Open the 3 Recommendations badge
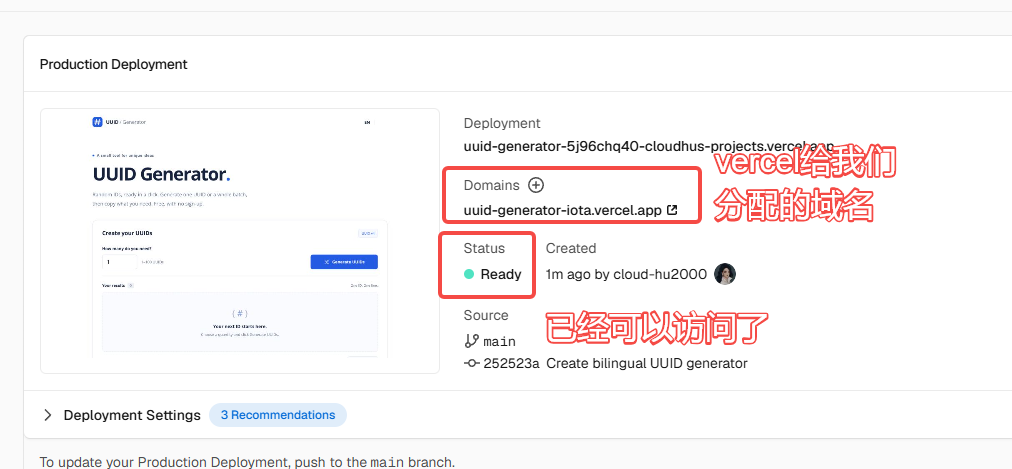This screenshot has height=469, width=1012. click(278, 415)
